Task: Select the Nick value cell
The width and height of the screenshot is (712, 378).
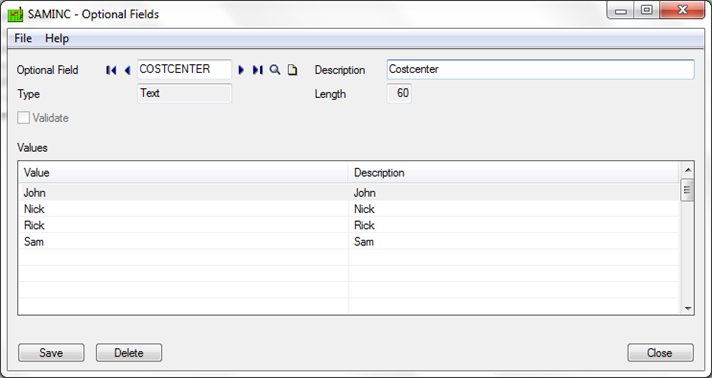Action: [x=183, y=209]
